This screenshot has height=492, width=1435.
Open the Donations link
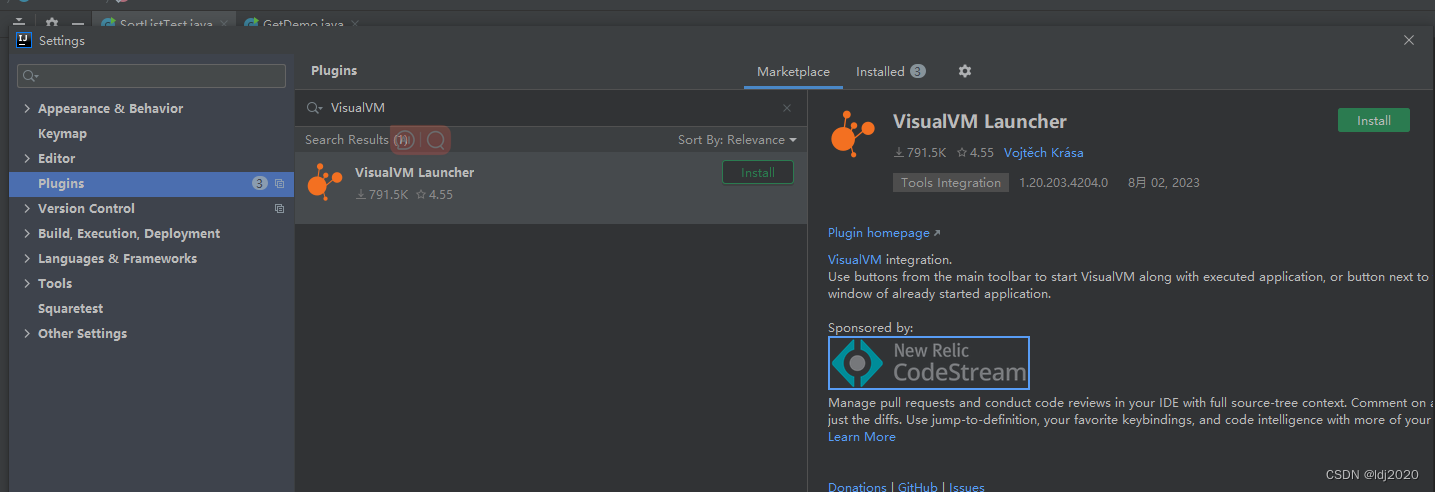(x=857, y=487)
